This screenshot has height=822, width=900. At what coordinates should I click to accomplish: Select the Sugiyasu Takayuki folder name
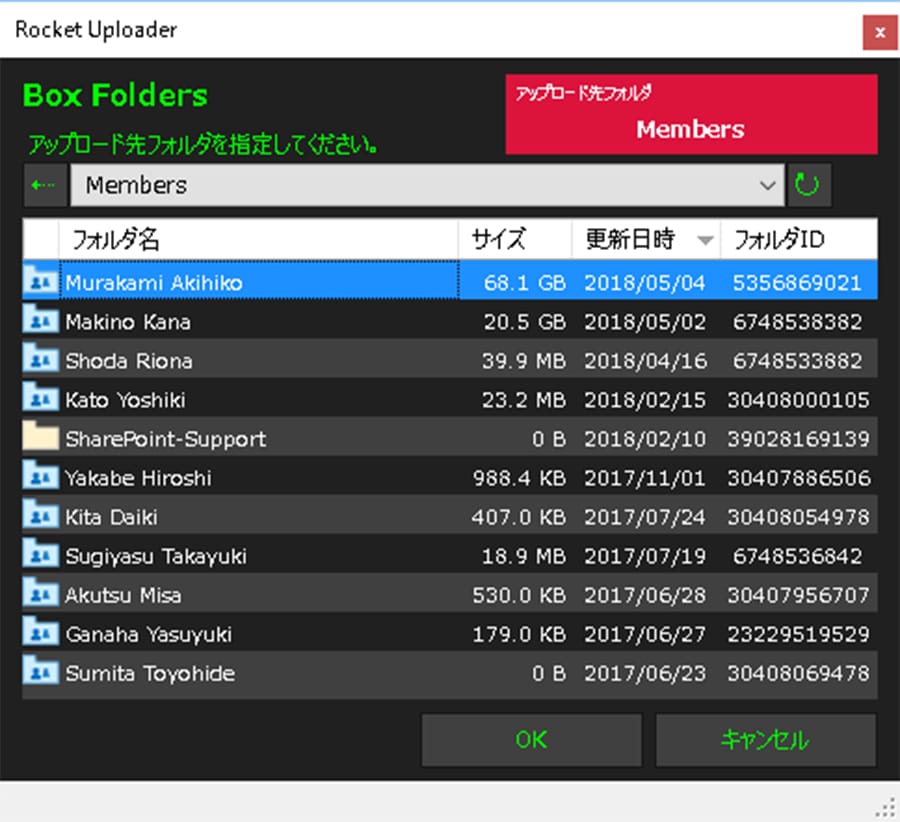(156, 556)
